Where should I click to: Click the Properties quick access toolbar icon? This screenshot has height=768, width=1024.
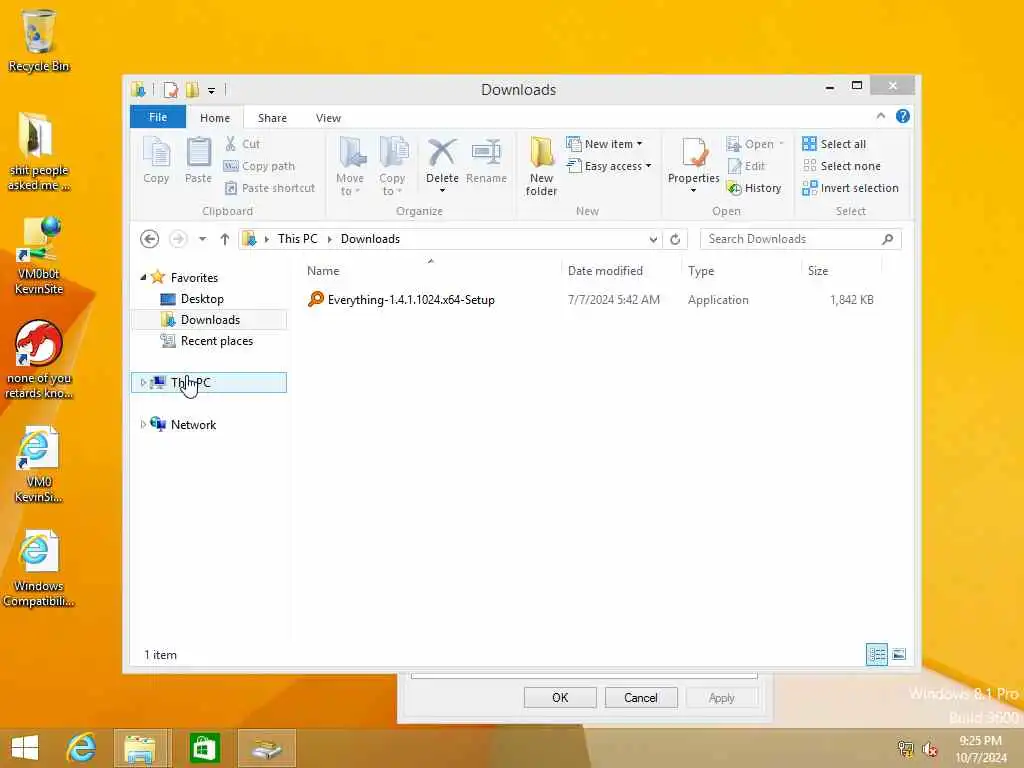tap(170, 89)
